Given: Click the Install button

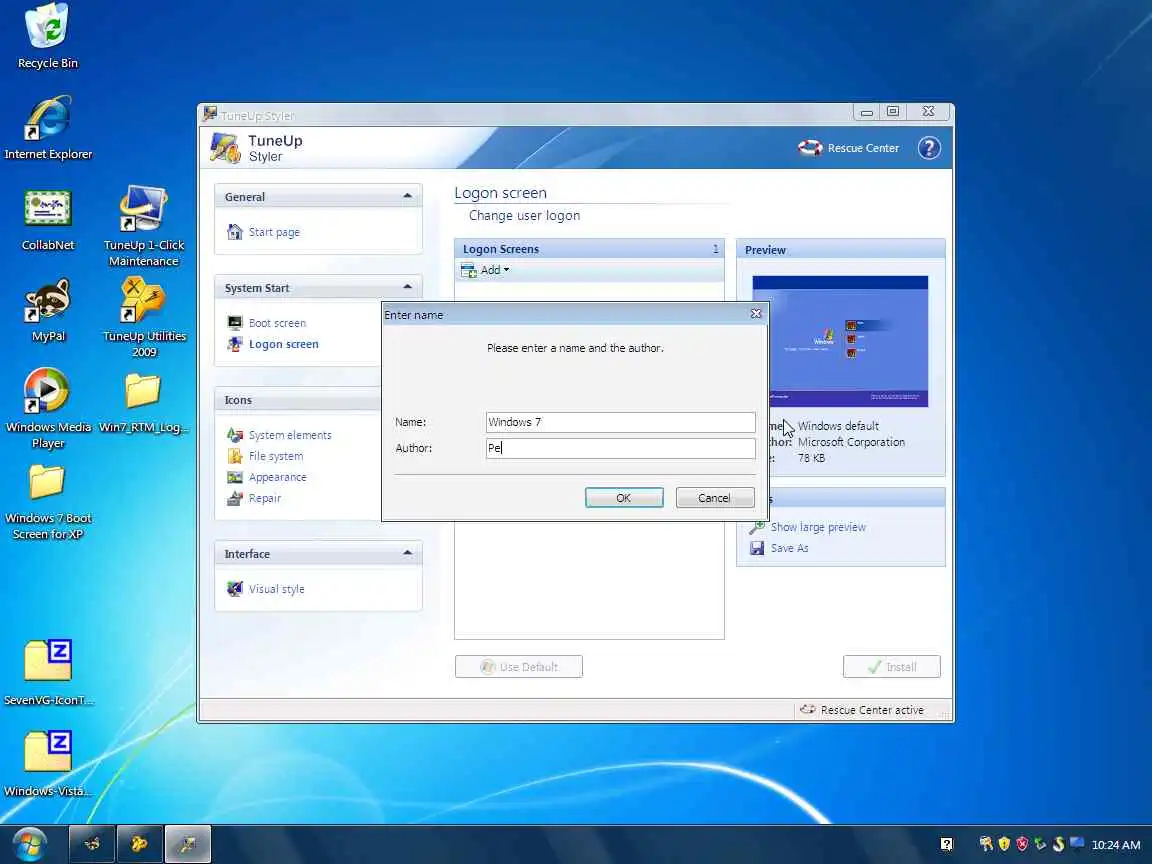Looking at the screenshot, I should (891, 666).
